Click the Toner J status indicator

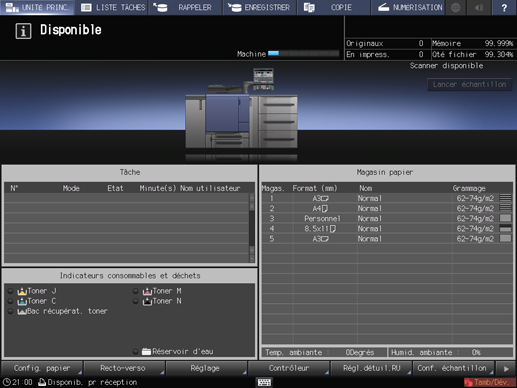pos(10,291)
